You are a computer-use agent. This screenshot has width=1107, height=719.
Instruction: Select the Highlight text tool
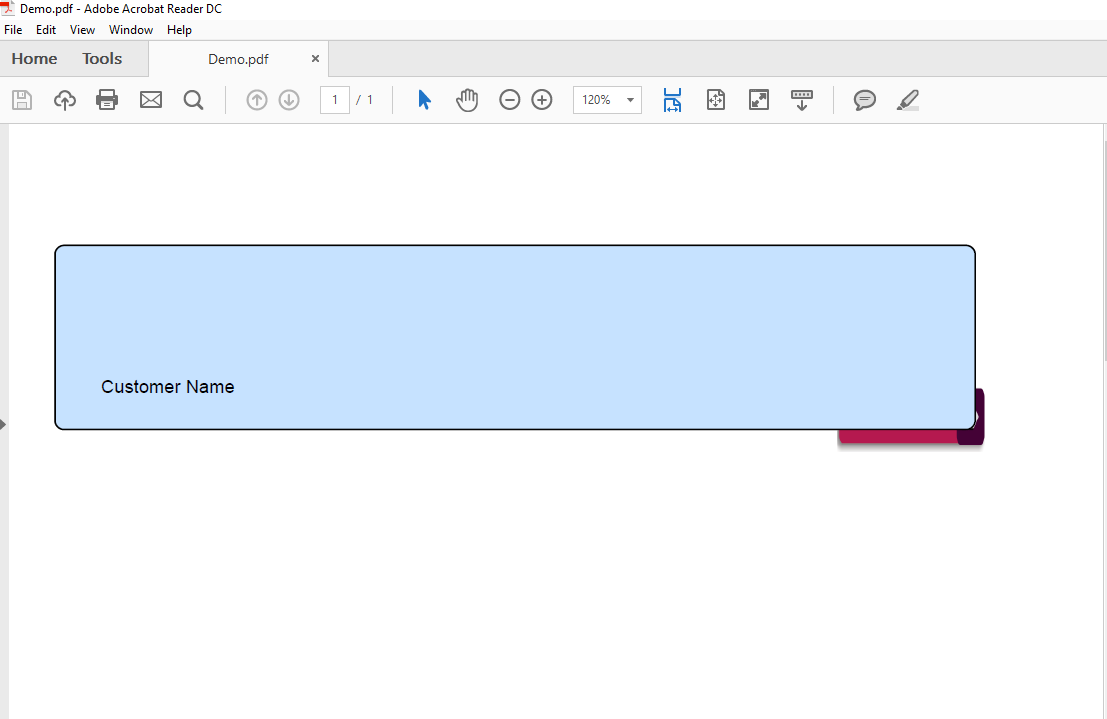click(908, 100)
